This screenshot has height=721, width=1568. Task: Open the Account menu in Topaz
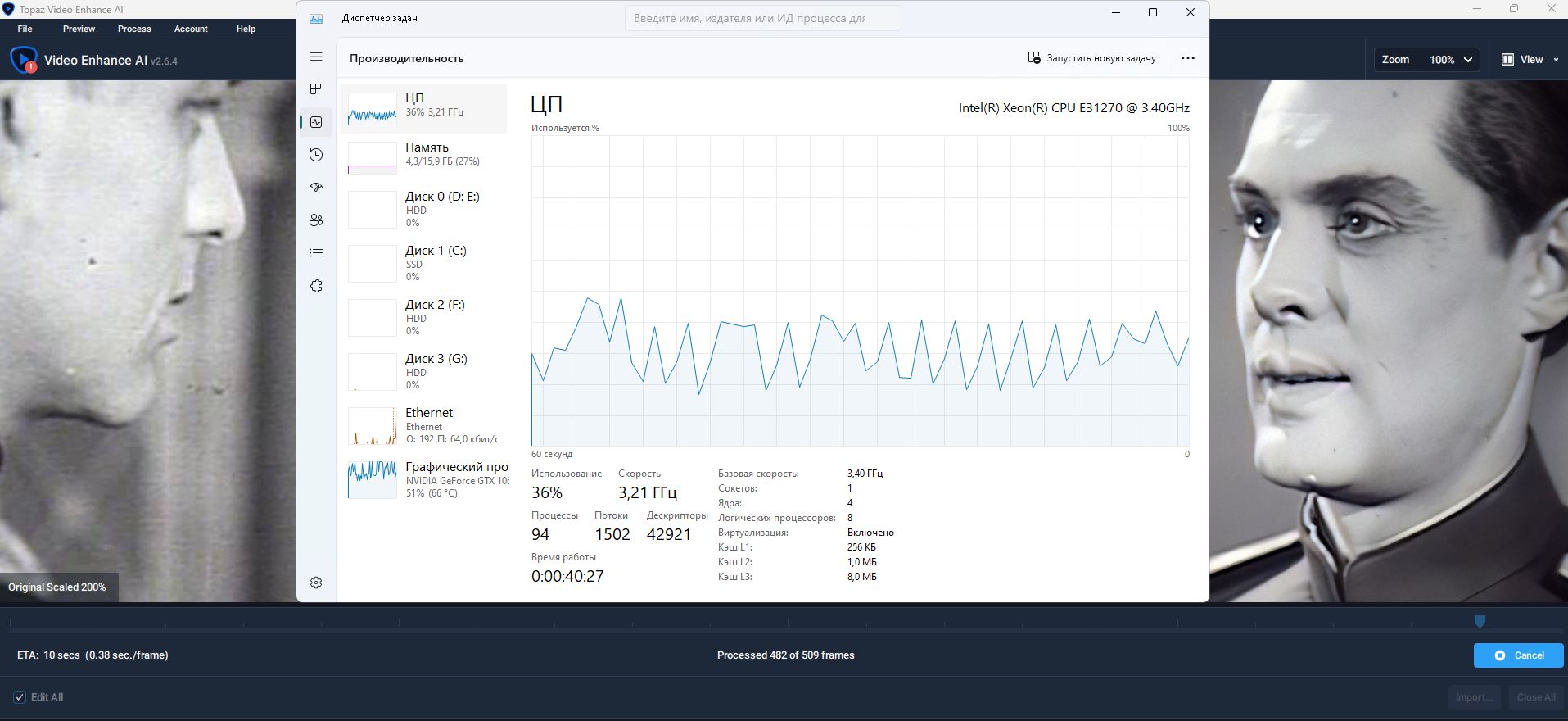click(191, 29)
